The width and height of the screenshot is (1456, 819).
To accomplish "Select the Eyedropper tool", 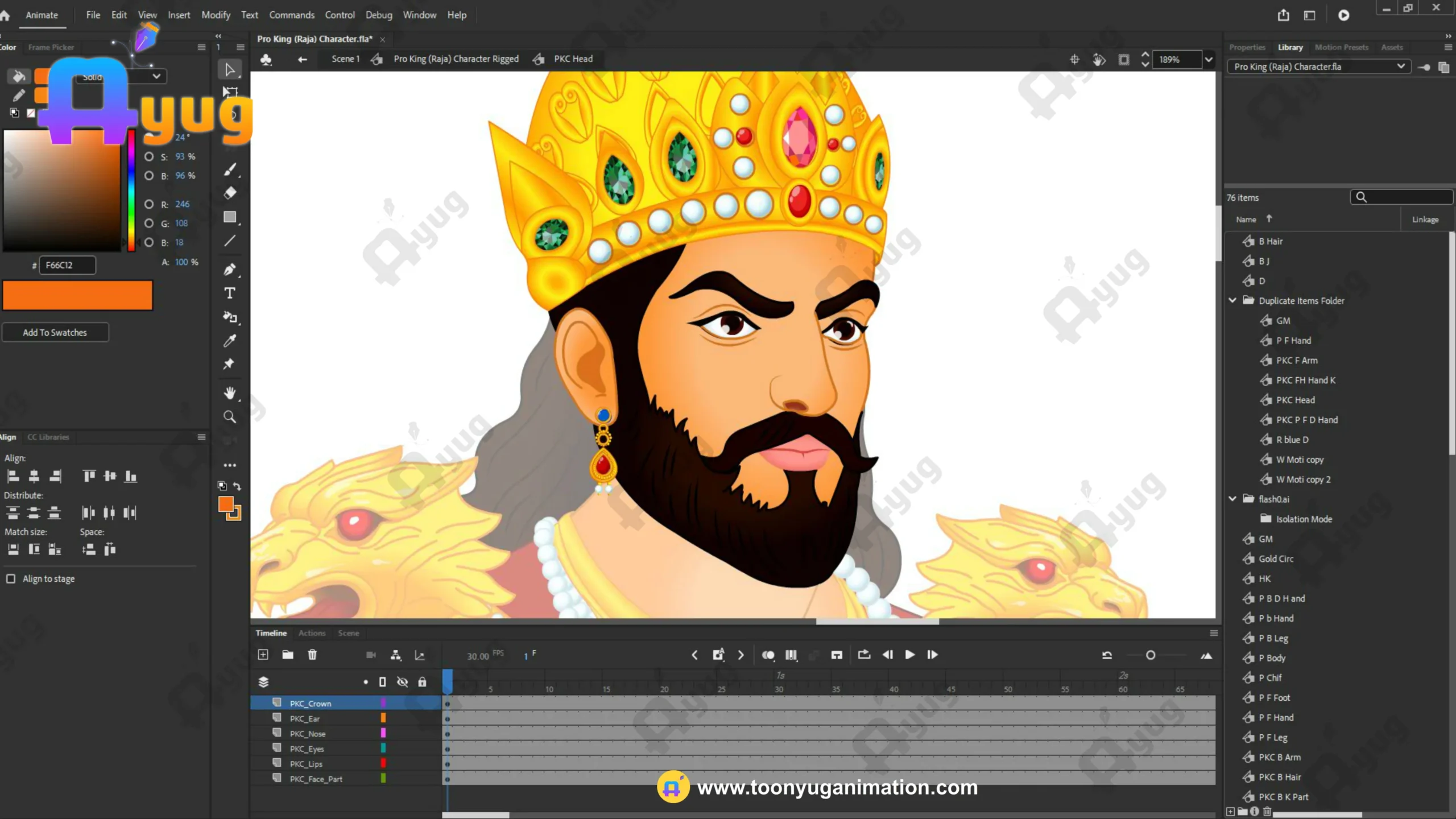I will point(230,341).
